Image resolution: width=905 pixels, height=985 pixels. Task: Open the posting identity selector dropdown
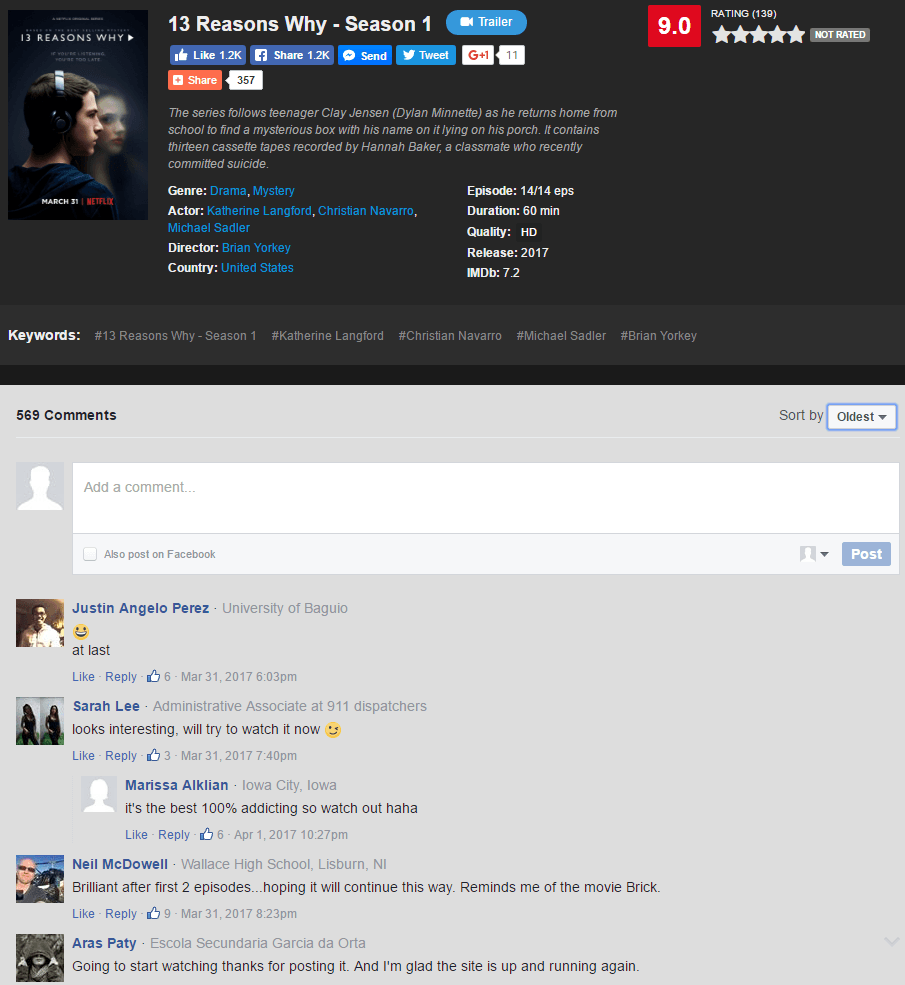[814, 554]
